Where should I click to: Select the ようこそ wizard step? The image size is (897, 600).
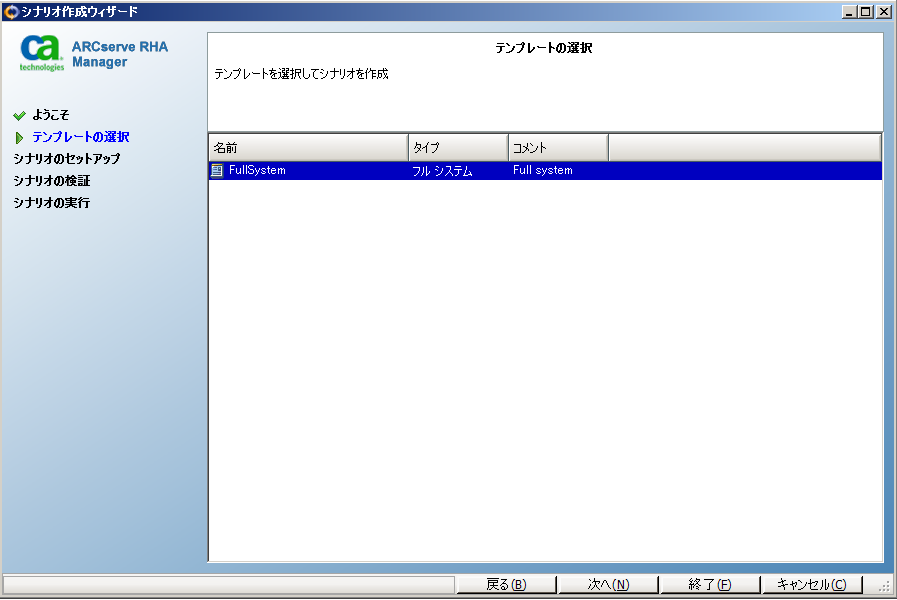point(50,115)
